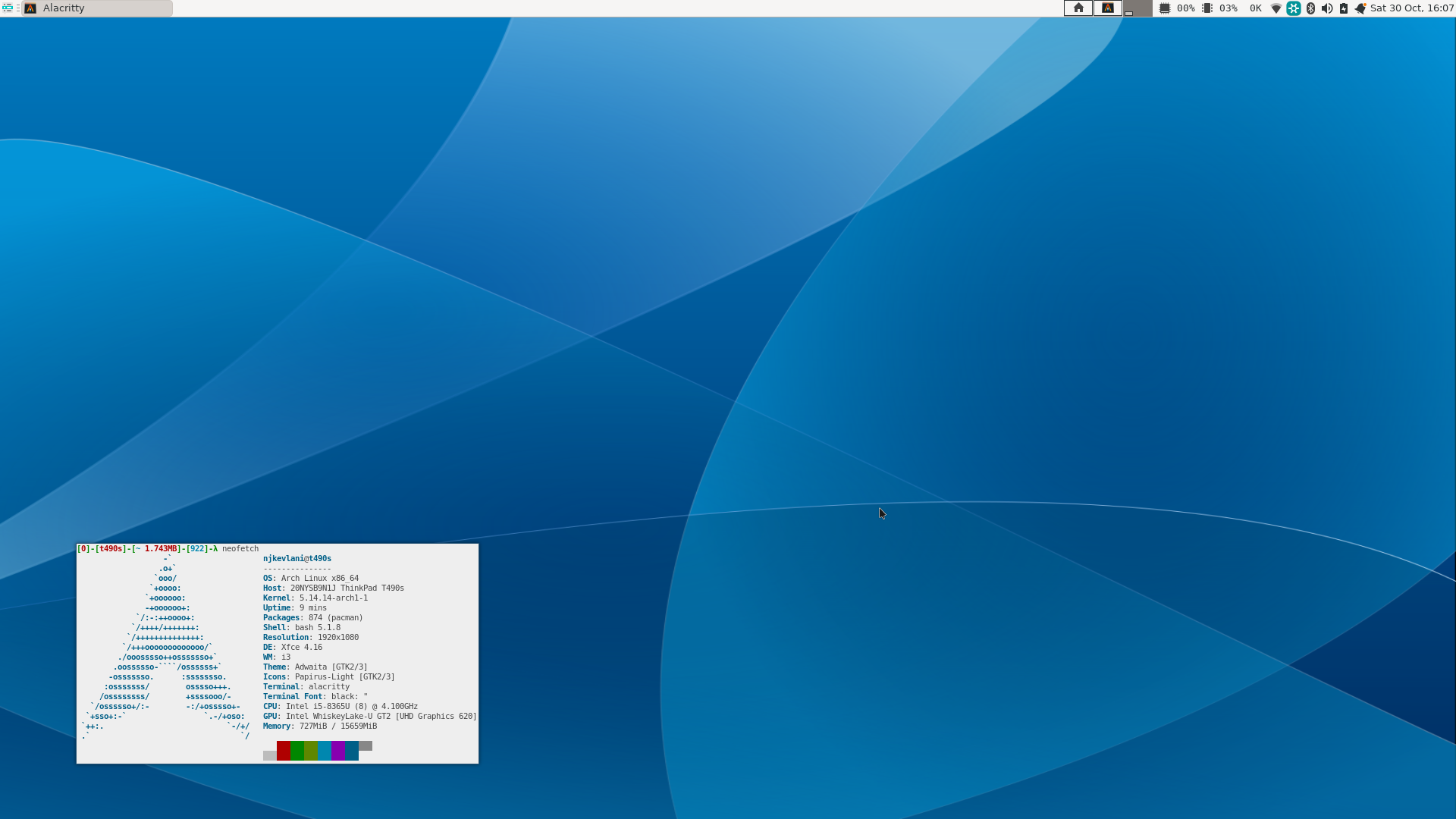Click the Uptime: 9 mins line

tap(295, 608)
